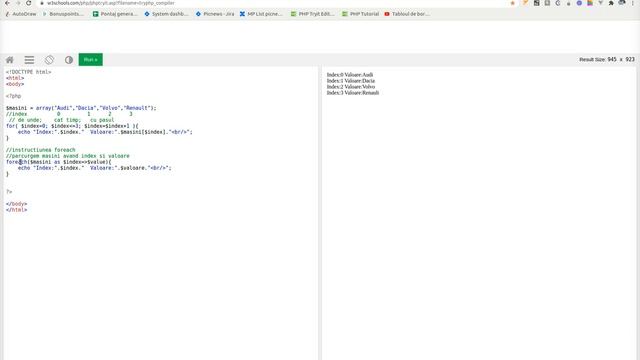Go back in browser history
Image resolution: width=640 pixels, height=360 pixels.
point(7,3)
